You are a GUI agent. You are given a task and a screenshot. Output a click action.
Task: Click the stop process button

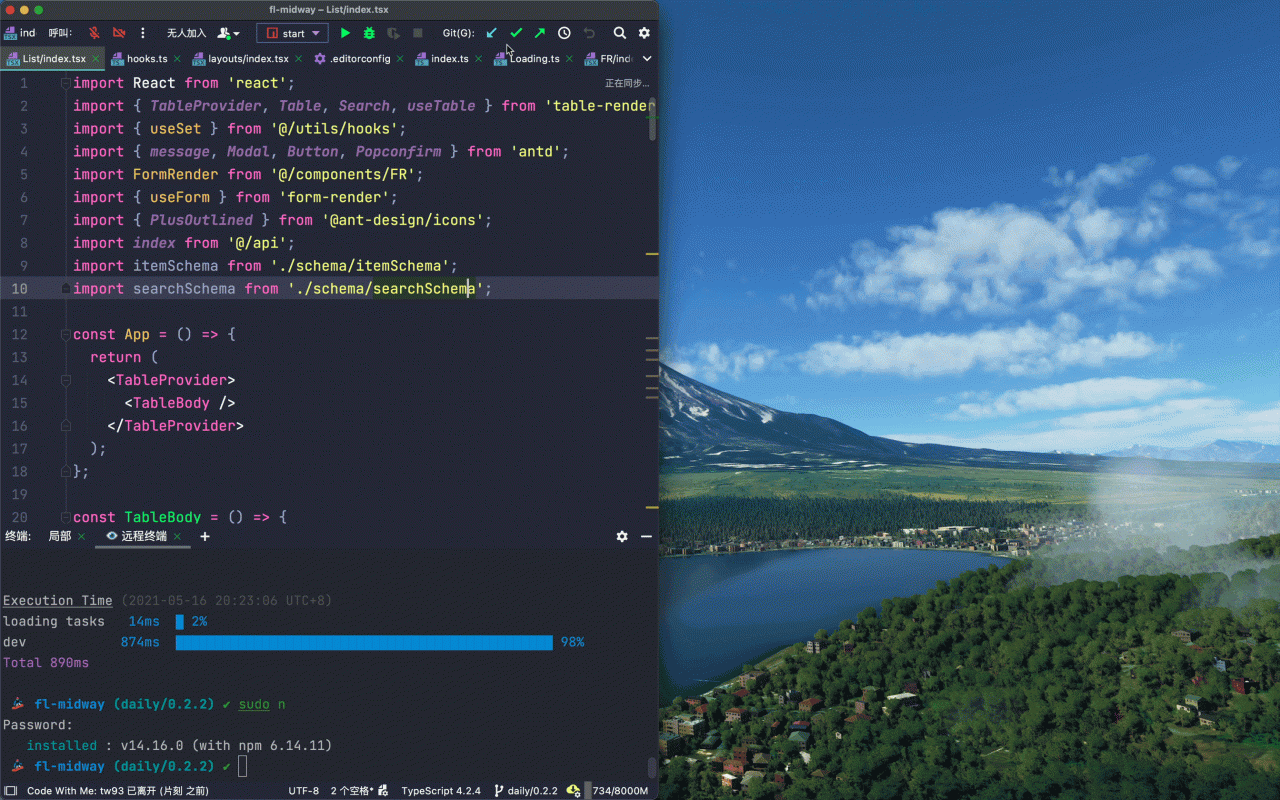click(418, 33)
